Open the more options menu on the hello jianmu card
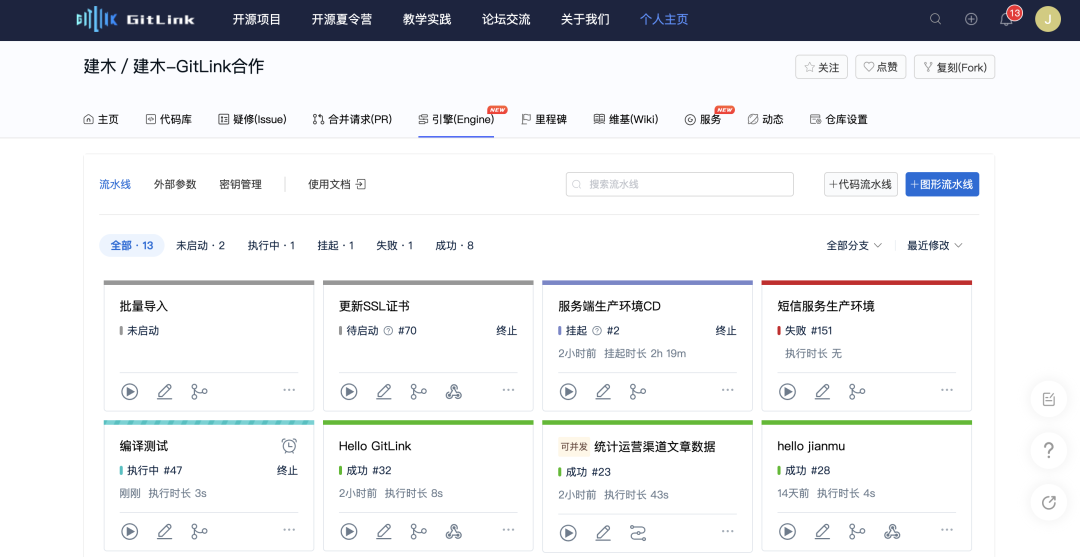Image resolution: width=1080 pixels, height=557 pixels. pyautogui.click(x=947, y=529)
